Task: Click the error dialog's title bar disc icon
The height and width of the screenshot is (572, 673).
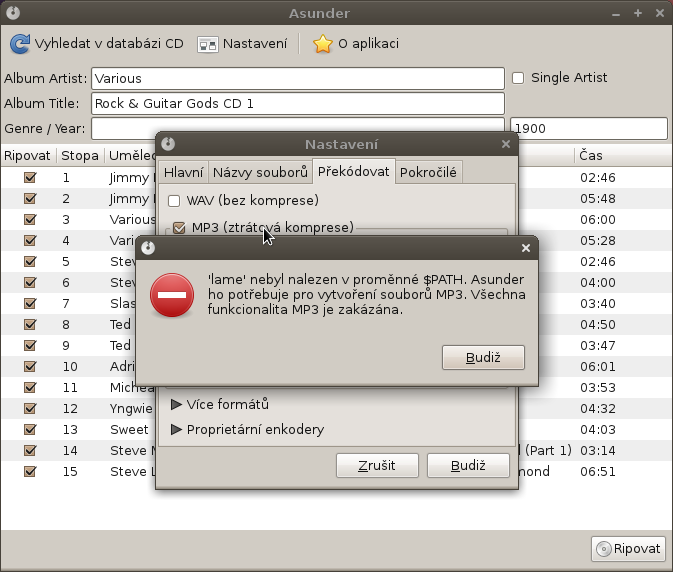Action: (148, 248)
